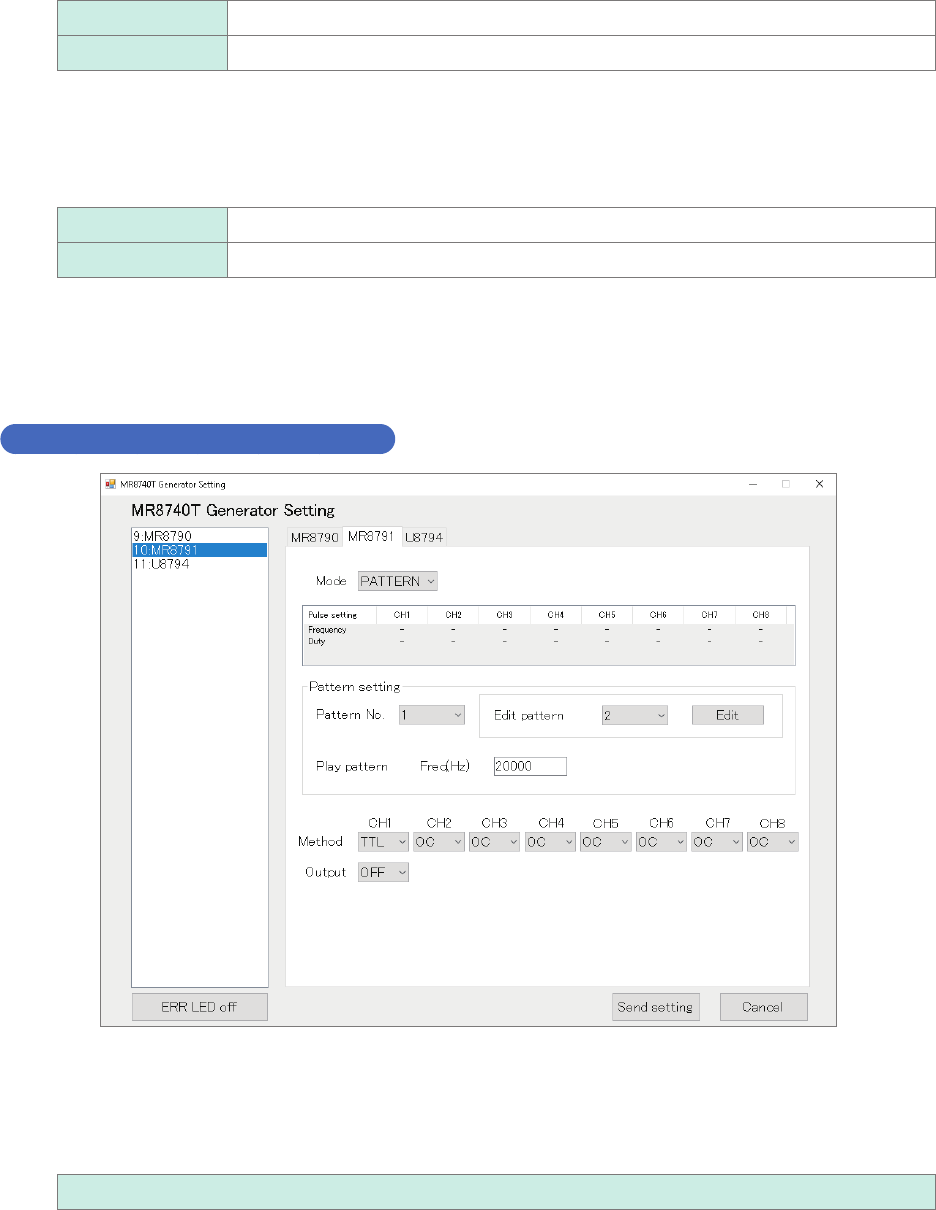Open the CH1 Method TTL dropdown

point(384,842)
